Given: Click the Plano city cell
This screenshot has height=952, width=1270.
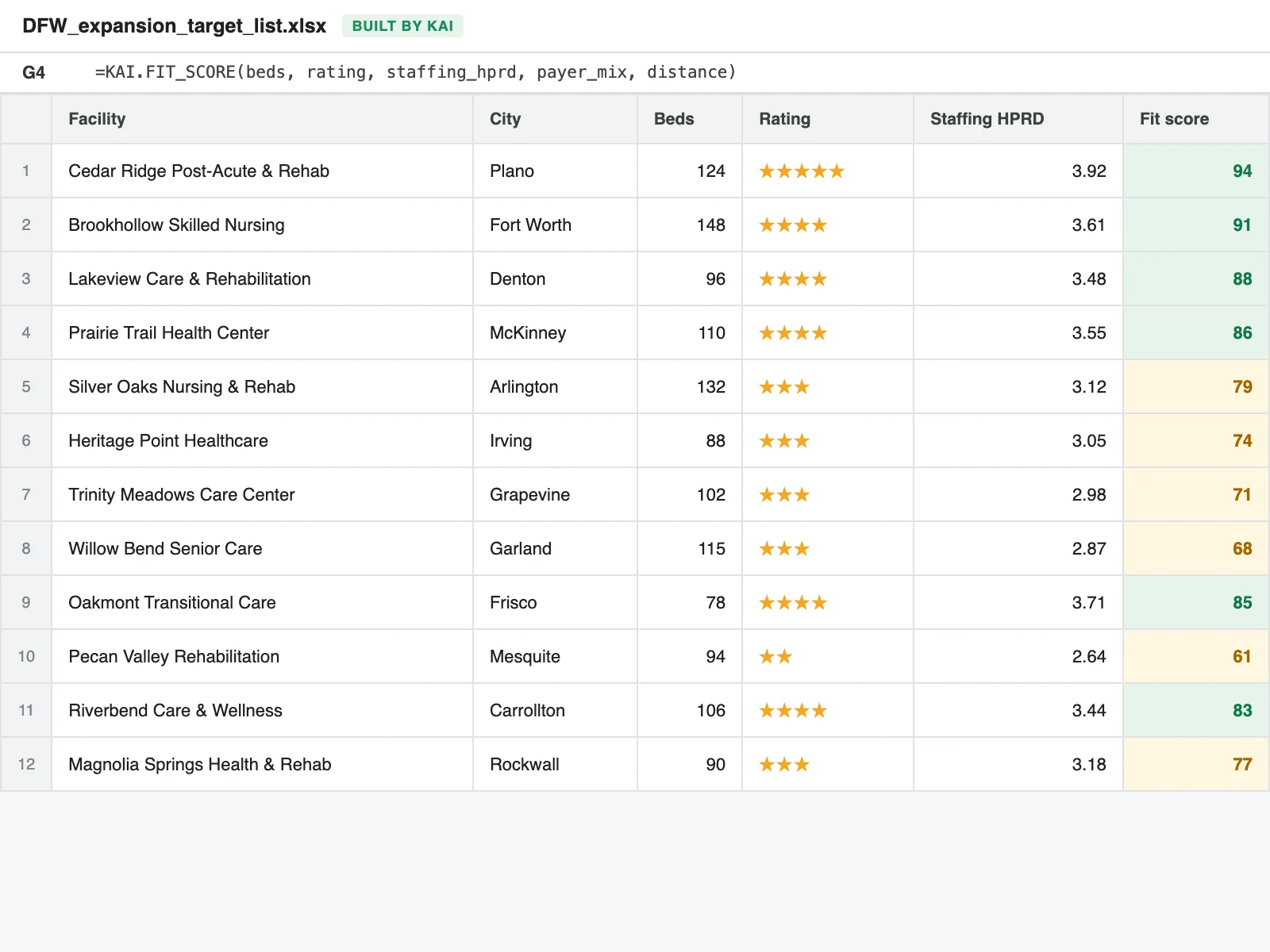Looking at the screenshot, I should [x=555, y=171].
